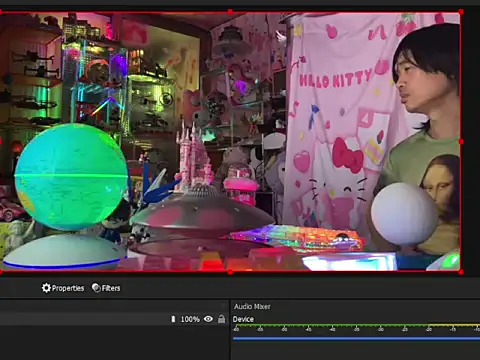The height and width of the screenshot is (360, 480).
Task: Click the bottom-right red corner handle
Action: tap(461, 272)
